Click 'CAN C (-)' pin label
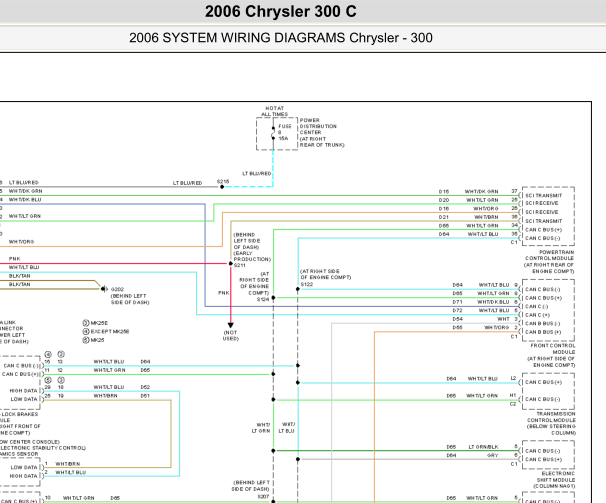This screenshot has width=606, height=503. [536, 306]
